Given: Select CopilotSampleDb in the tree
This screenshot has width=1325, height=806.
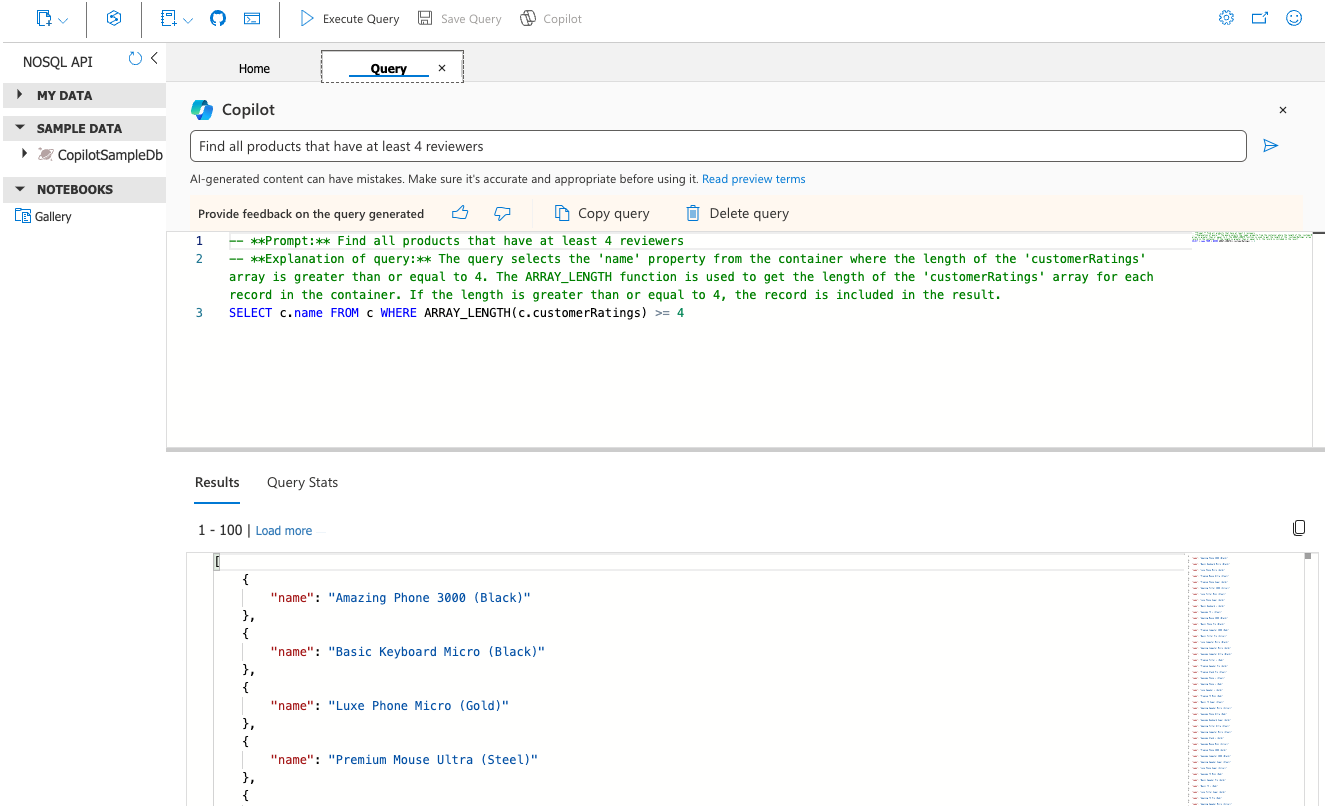Looking at the screenshot, I should pos(110,155).
